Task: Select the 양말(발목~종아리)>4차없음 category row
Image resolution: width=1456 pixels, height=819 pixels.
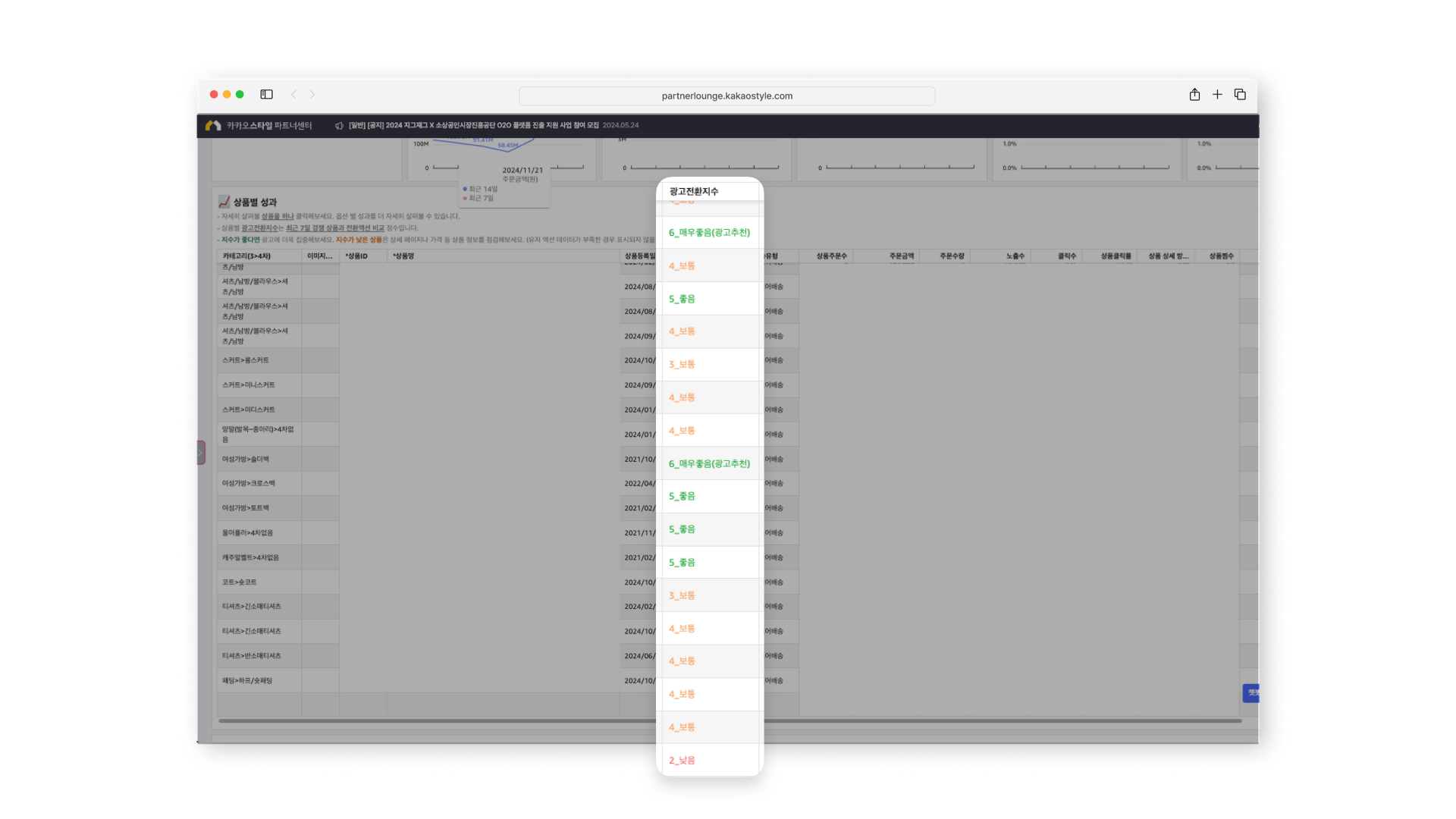Action: pos(259,435)
